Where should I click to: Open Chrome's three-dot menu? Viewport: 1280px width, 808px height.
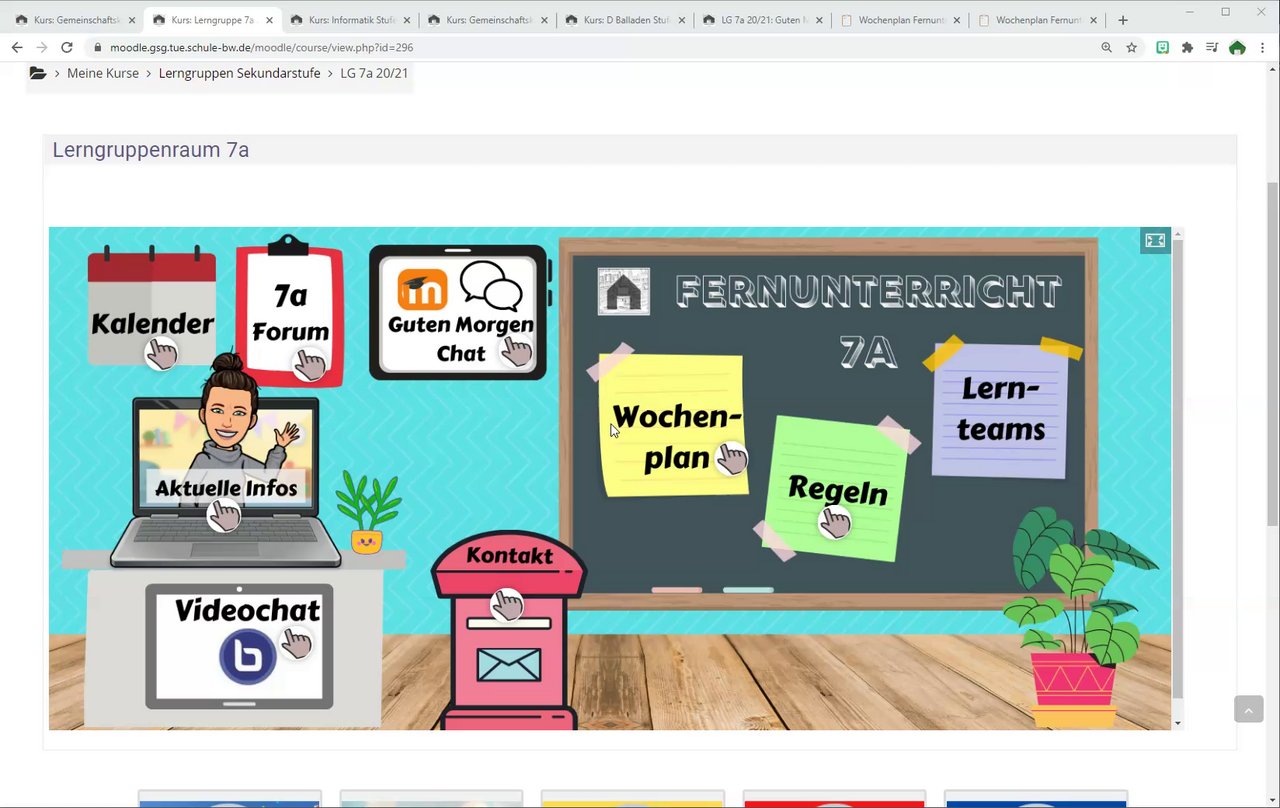tap(1262, 47)
